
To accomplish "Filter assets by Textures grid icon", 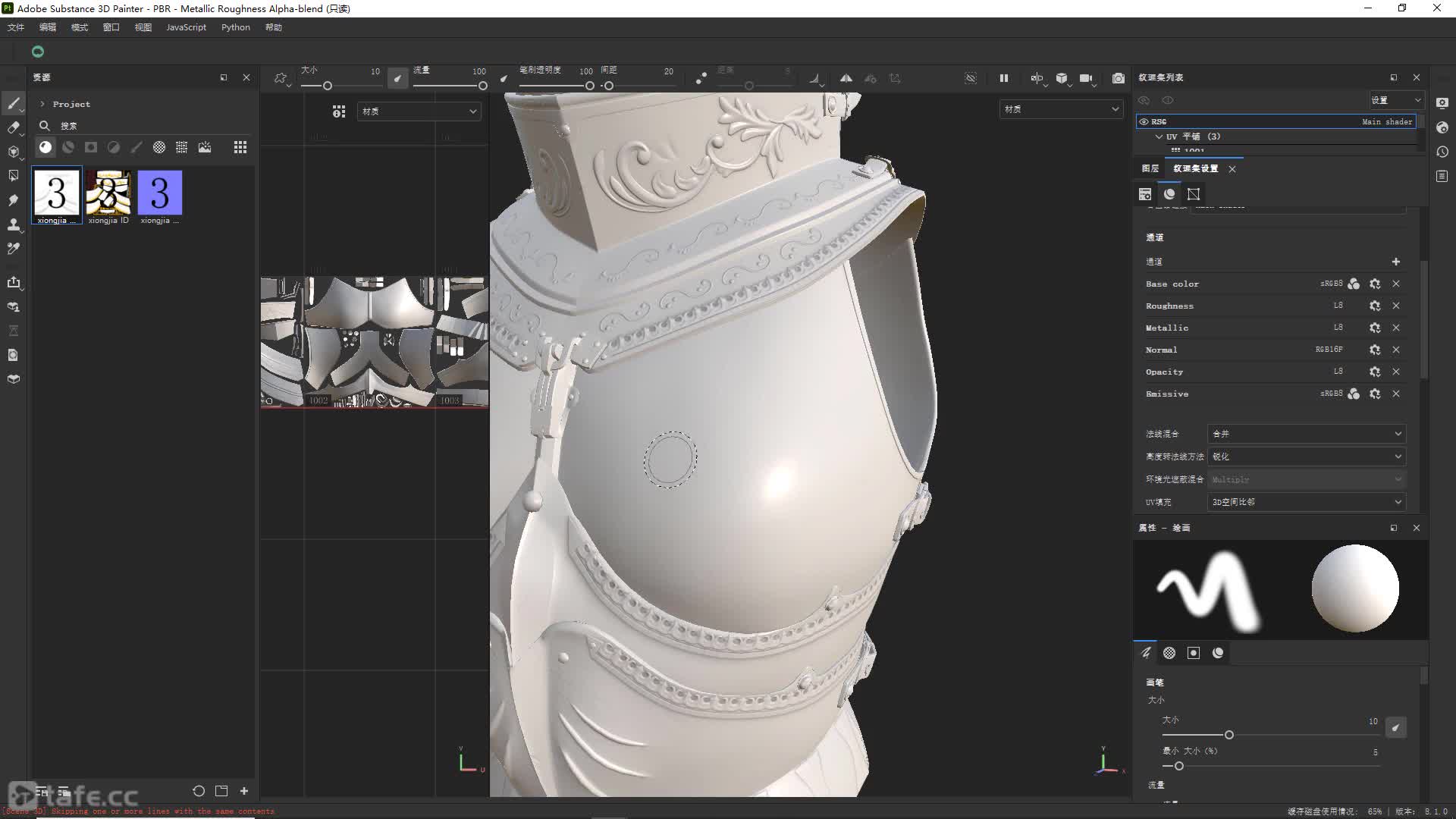I will tap(182, 147).
